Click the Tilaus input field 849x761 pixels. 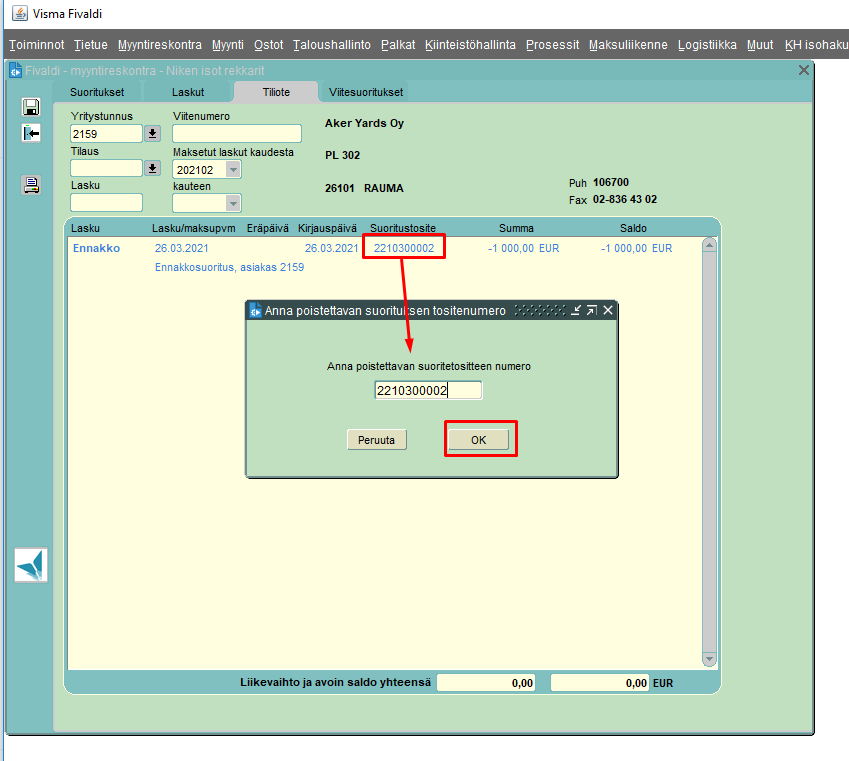[106, 168]
